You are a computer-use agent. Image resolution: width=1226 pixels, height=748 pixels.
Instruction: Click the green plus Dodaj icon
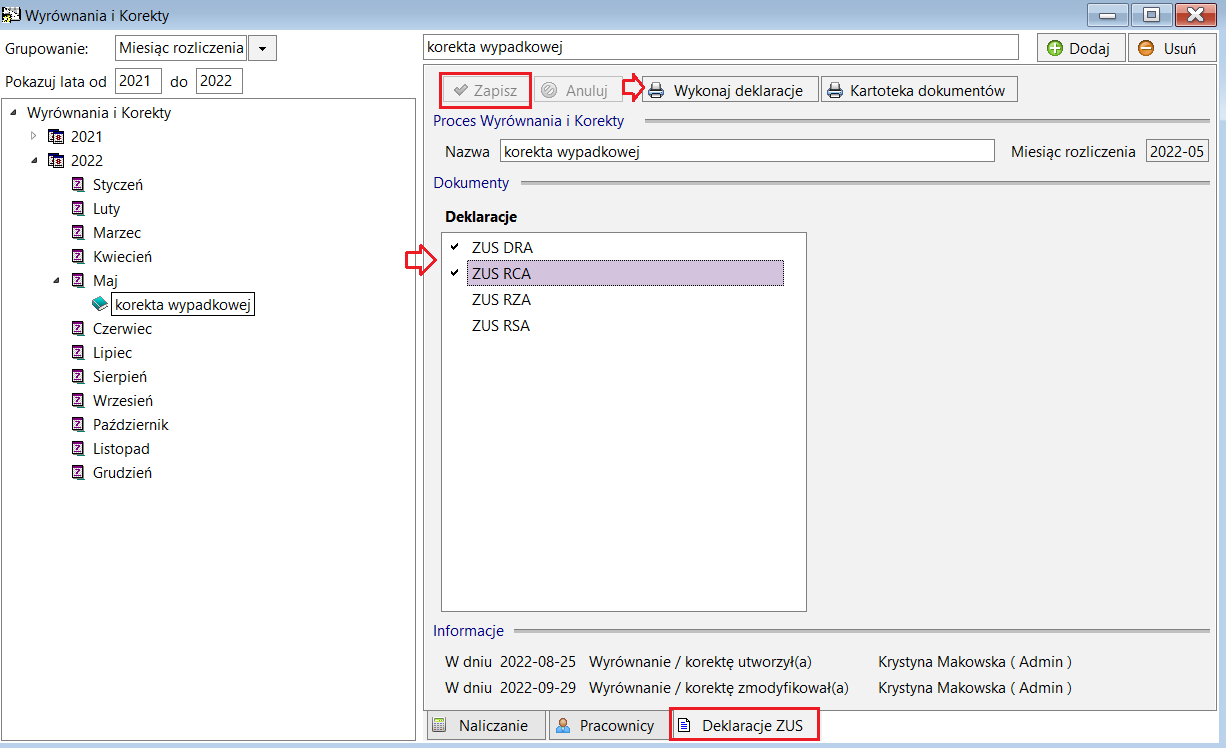coord(1055,48)
